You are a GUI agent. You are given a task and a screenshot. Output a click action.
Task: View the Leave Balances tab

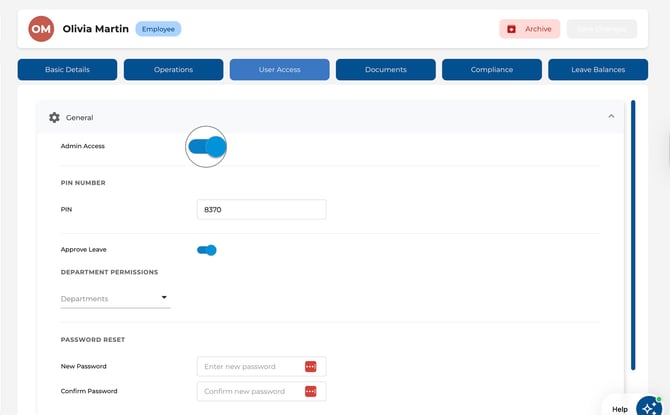pos(598,70)
